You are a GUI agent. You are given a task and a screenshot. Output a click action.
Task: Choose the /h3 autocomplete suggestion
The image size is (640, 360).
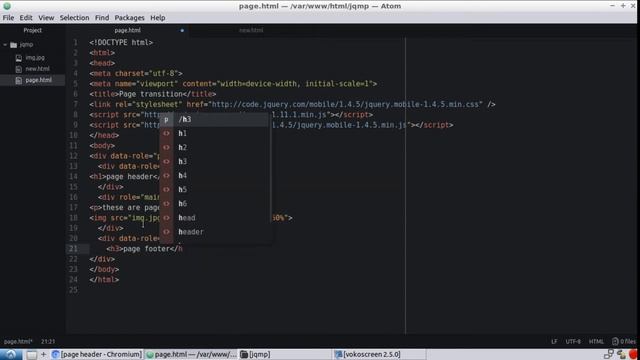click(x=214, y=119)
